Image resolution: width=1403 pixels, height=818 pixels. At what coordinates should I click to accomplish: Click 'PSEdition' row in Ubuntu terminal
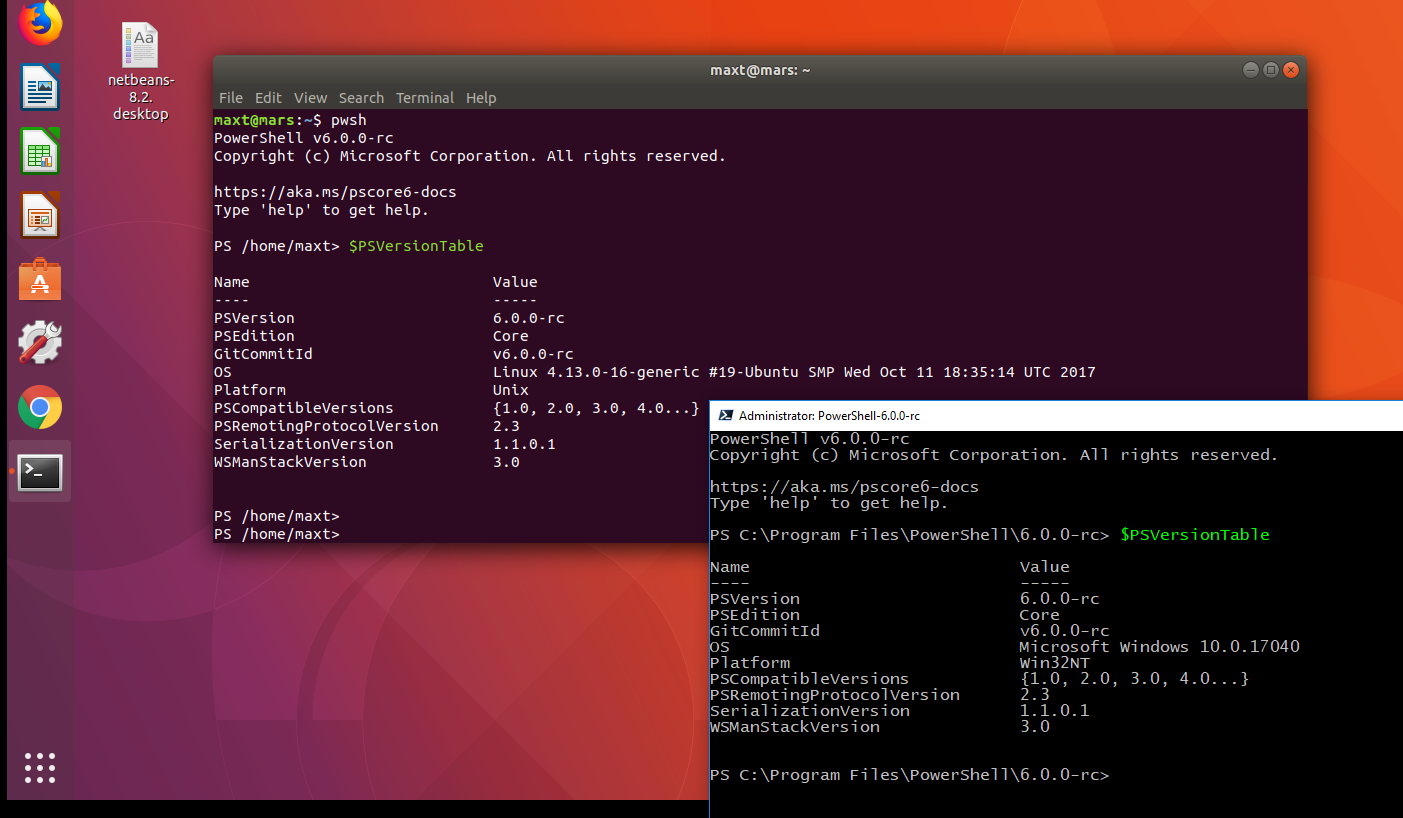click(x=254, y=336)
